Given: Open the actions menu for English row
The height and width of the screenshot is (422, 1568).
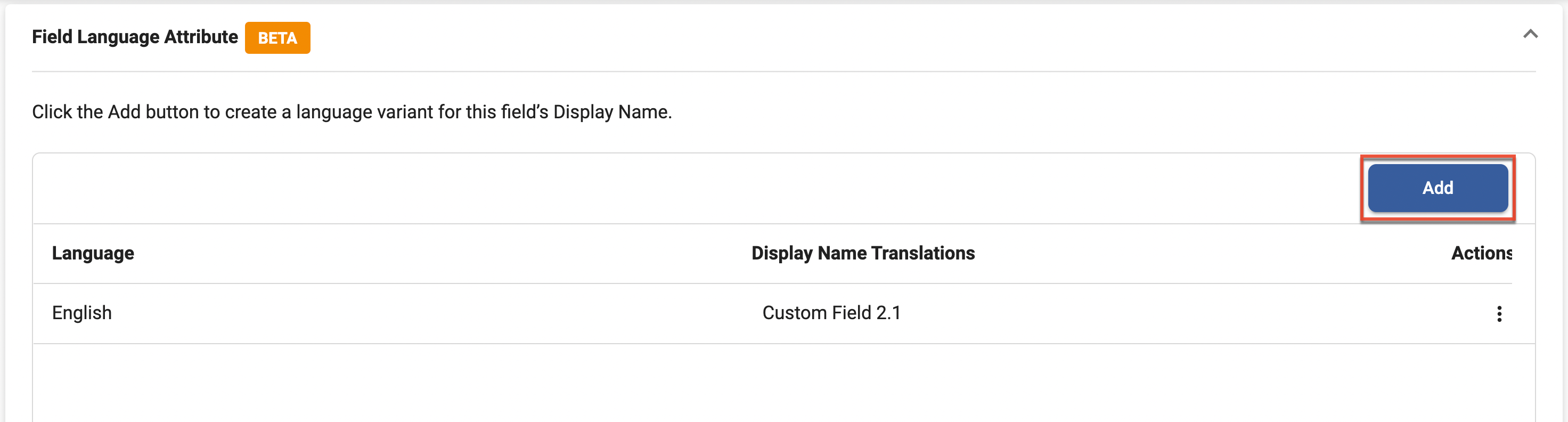Looking at the screenshot, I should point(1499,314).
